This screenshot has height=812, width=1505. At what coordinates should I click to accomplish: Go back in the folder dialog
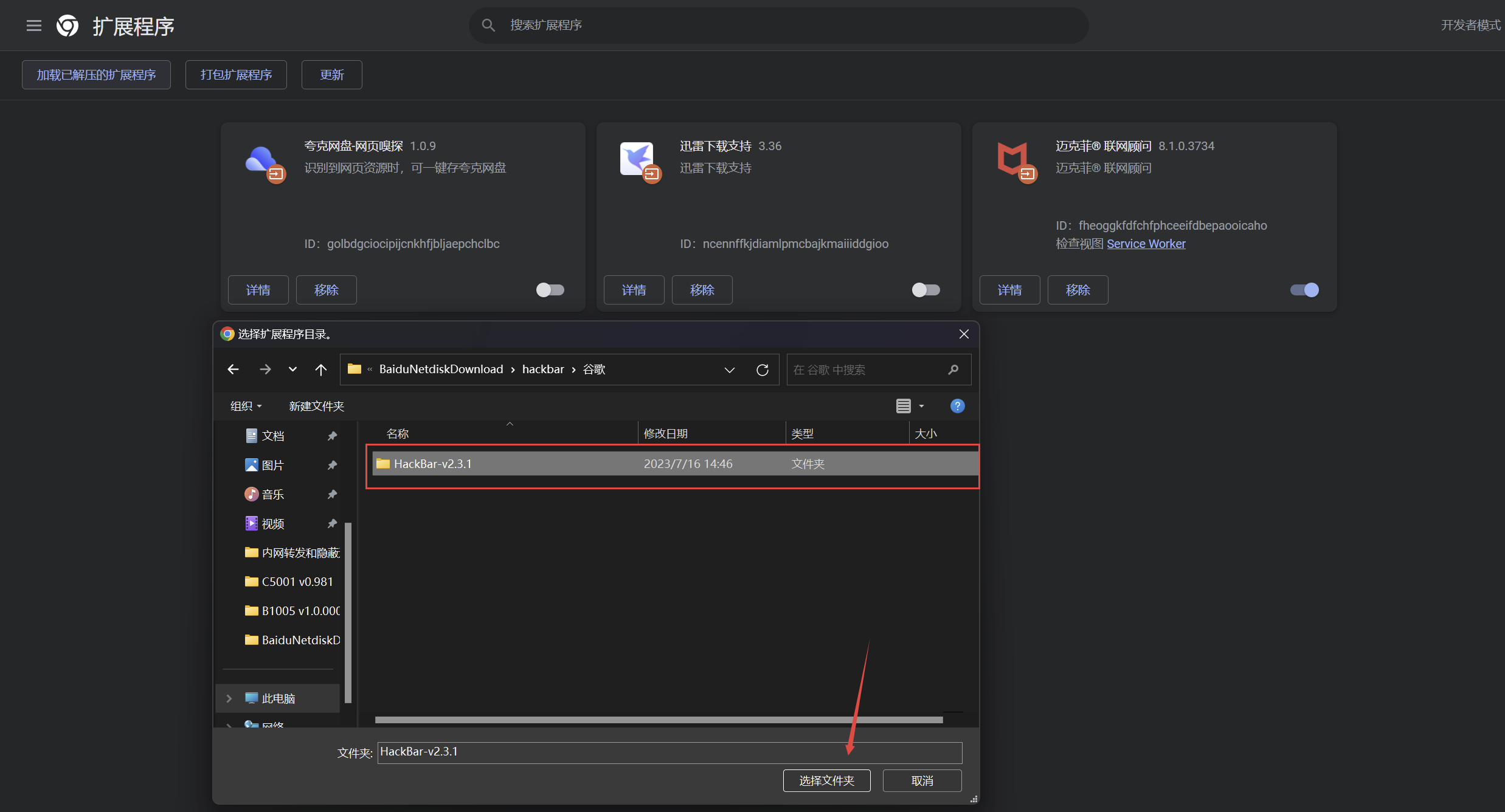(233, 369)
